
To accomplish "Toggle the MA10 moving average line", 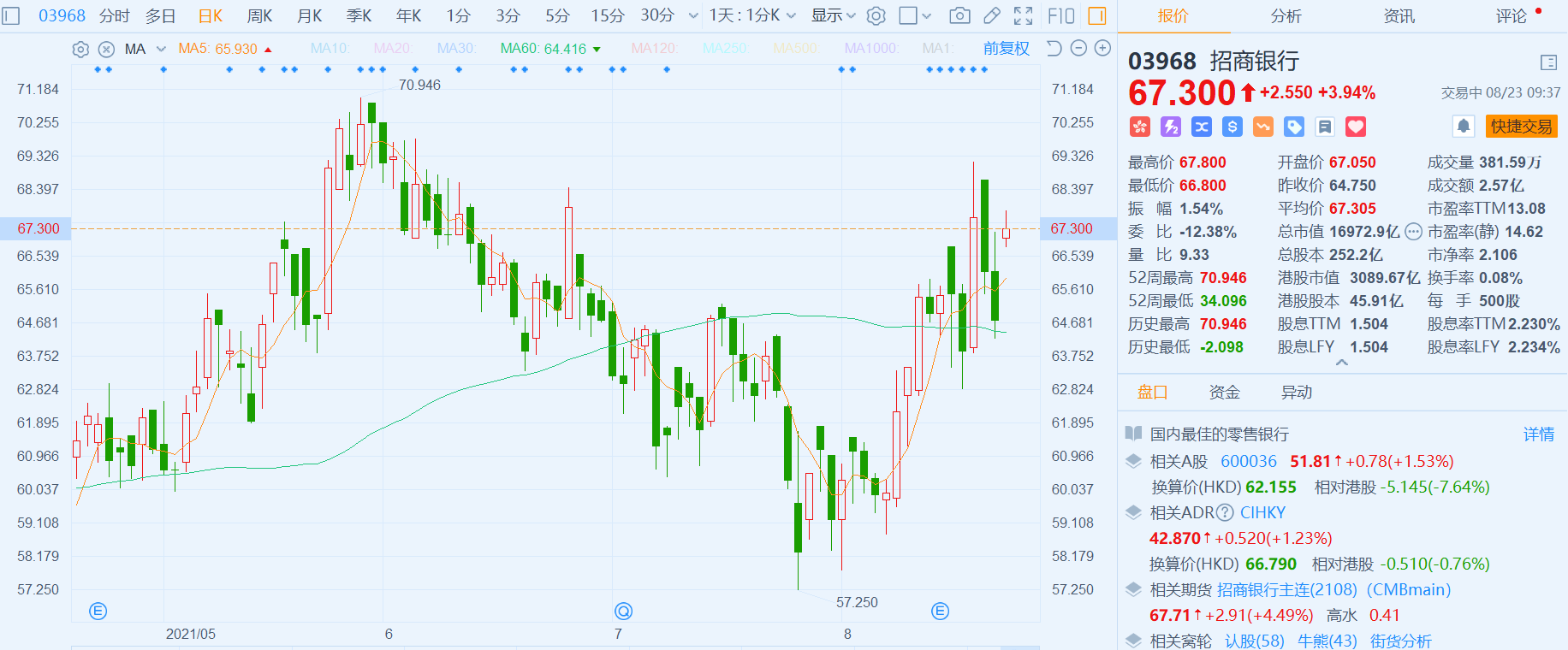I will (x=330, y=49).
